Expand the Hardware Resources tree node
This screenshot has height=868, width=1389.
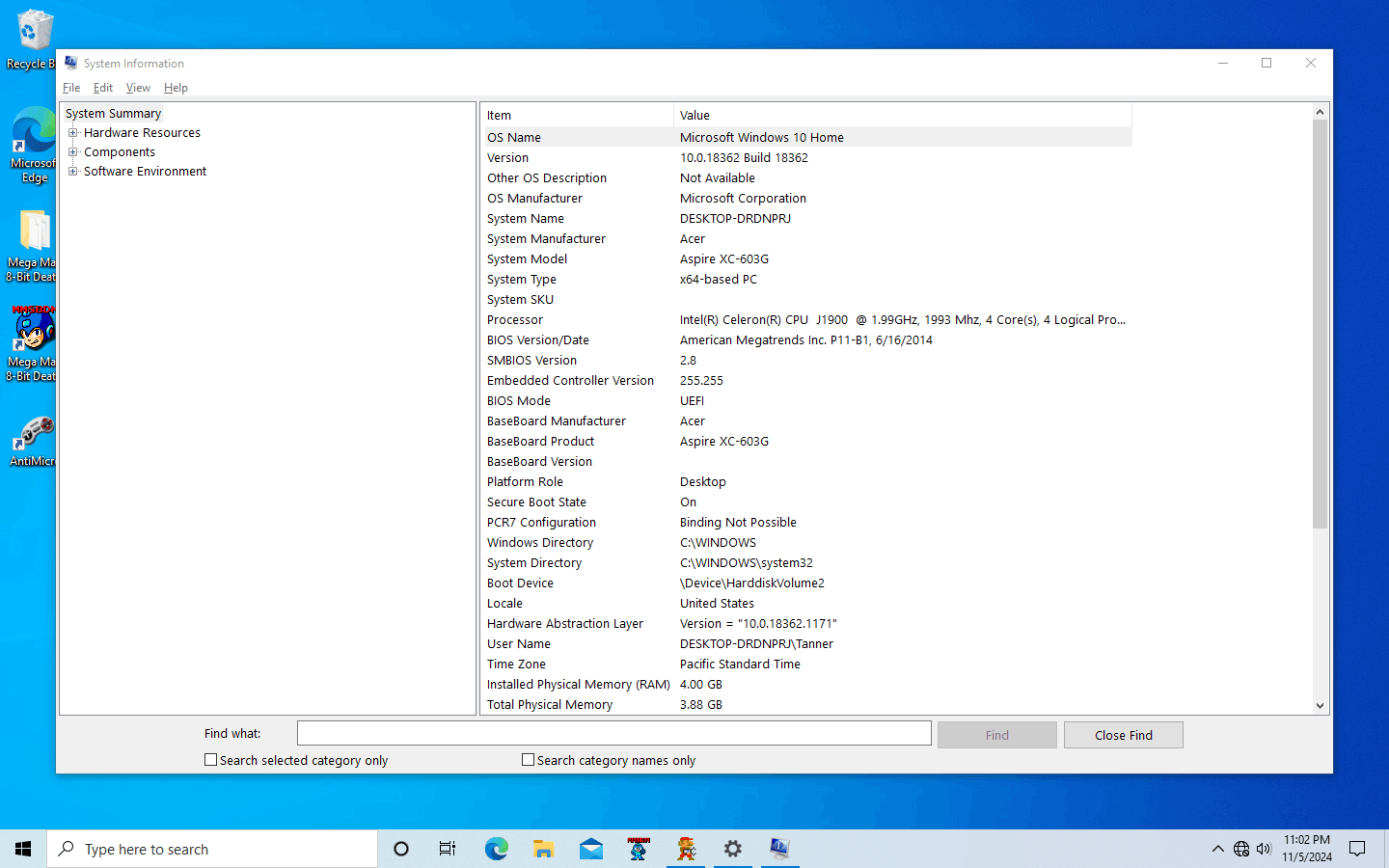tap(72, 133)
